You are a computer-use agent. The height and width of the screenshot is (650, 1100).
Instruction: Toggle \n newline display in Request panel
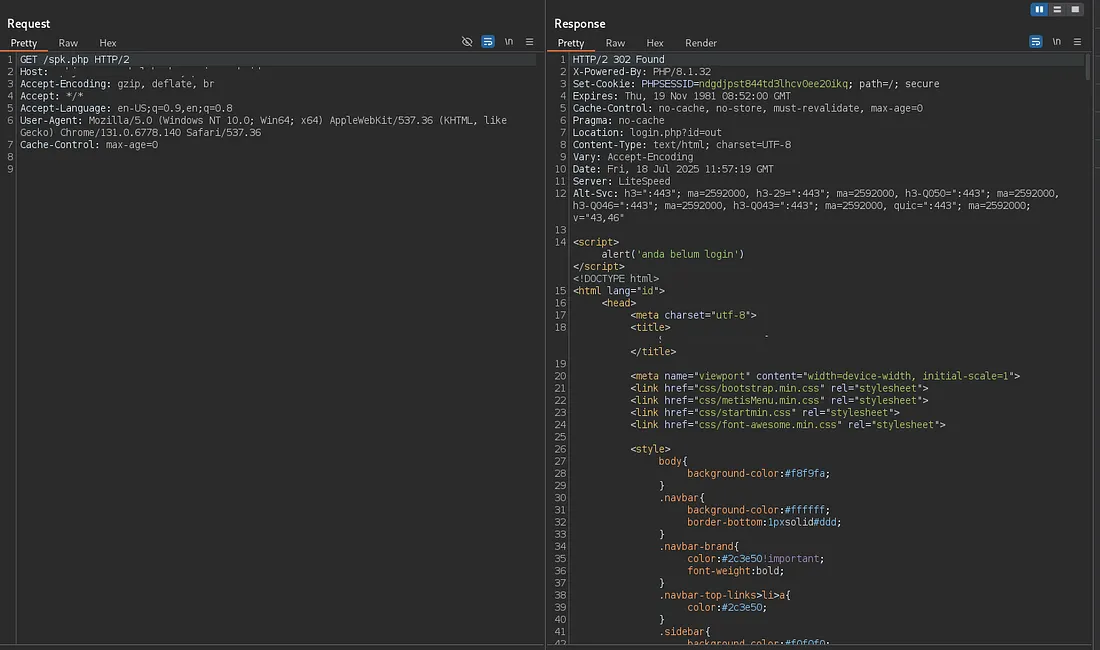coord(509,42)
